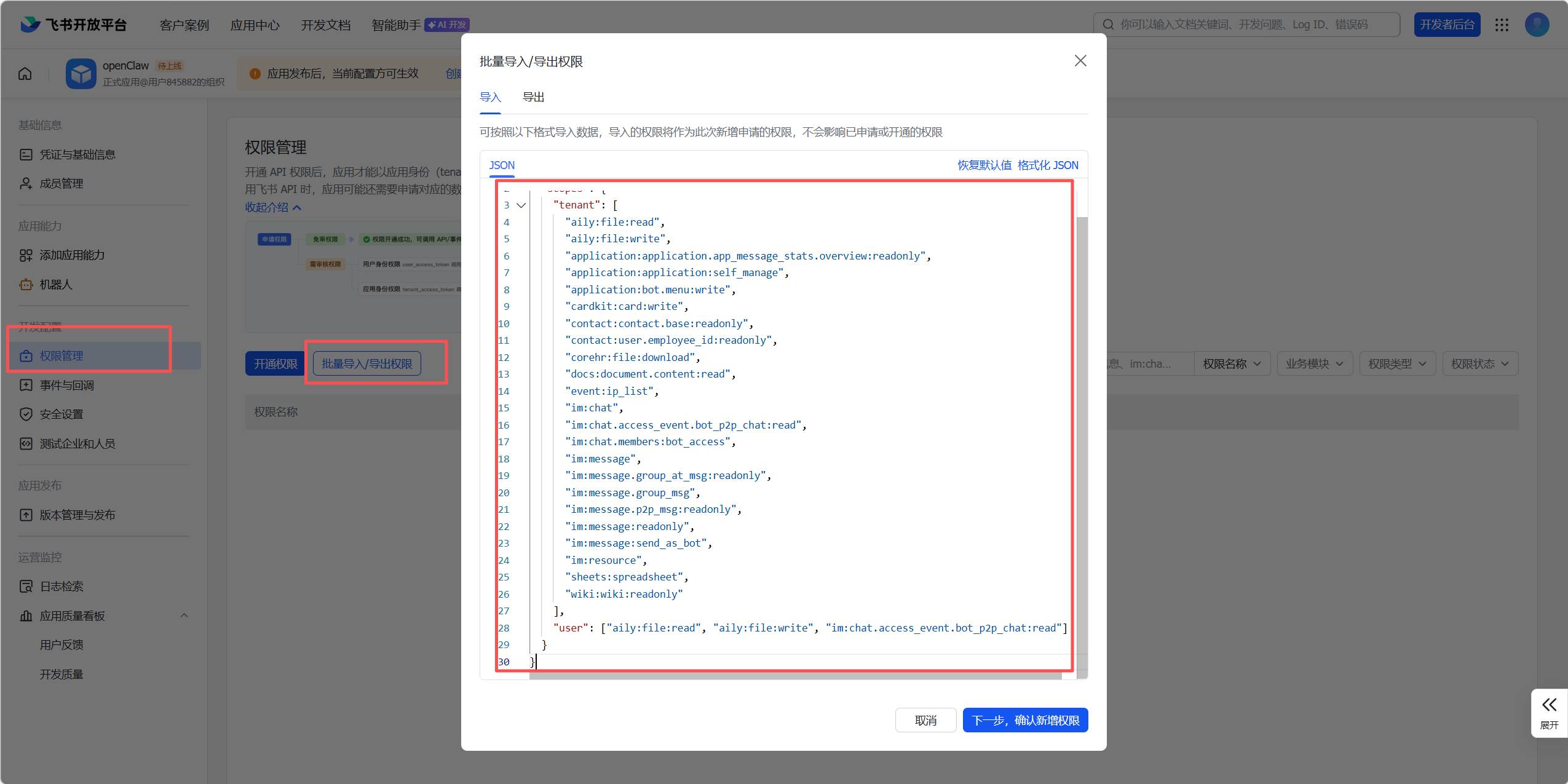1568x784 pixels.
Task: Fold the tenant array at line 3
Action: [x=521, y=205]
